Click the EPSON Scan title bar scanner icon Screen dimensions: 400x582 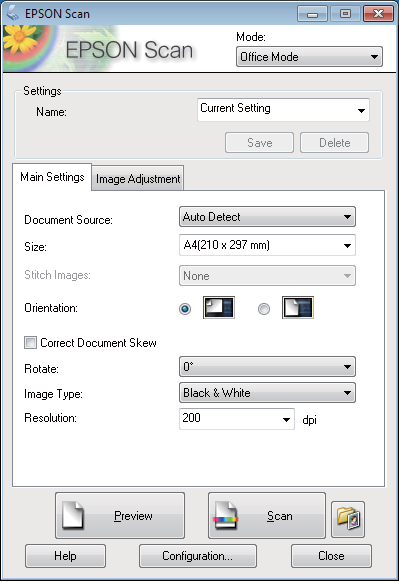pyautogui.click(x=12, y=13)
